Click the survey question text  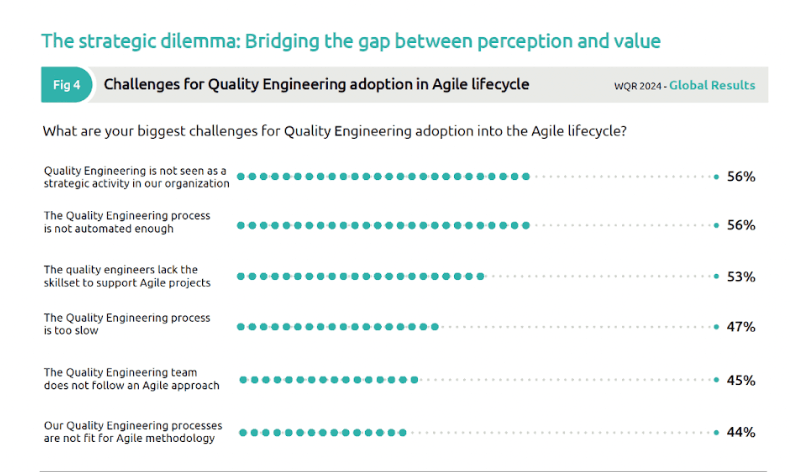pyautogui.click(x=334, y=131)
